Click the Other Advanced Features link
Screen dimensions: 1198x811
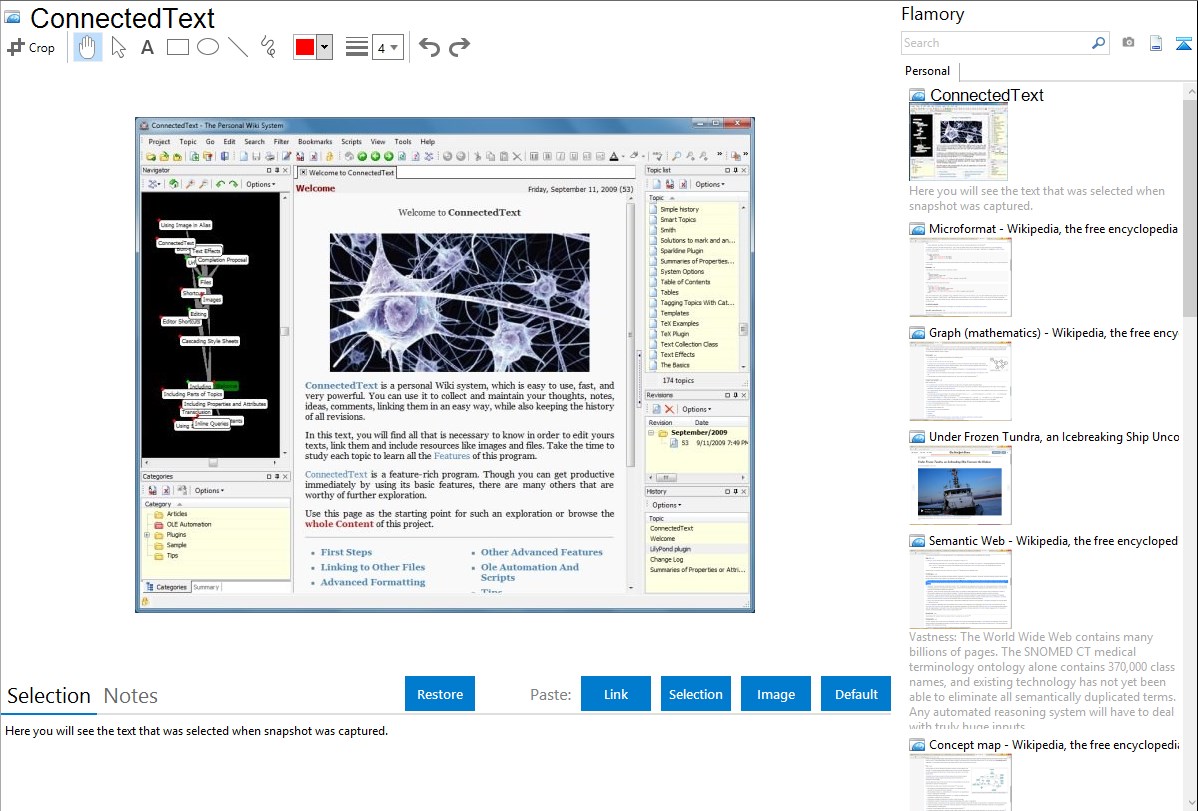click(542, 552)
